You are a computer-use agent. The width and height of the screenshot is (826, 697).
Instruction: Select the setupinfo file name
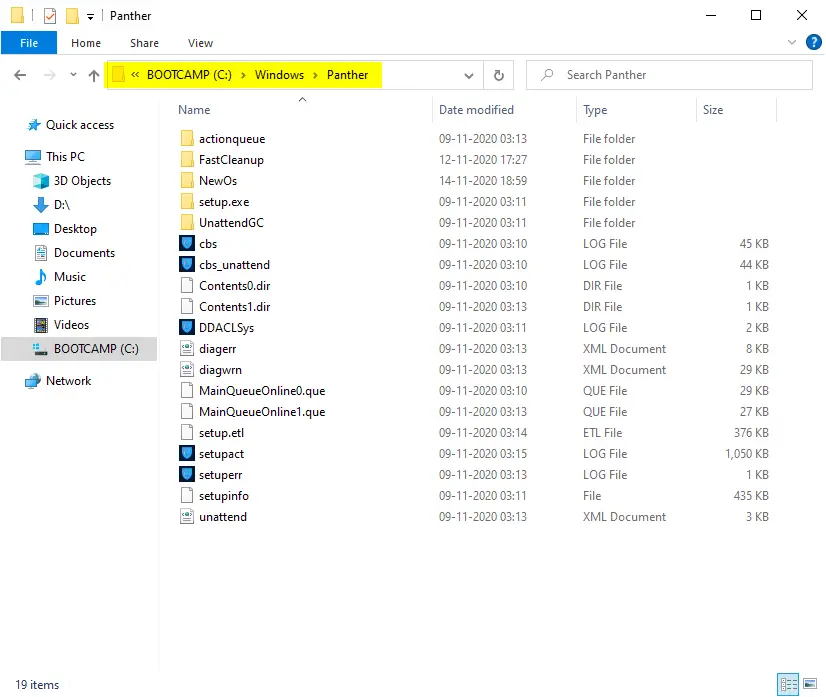pyautogui.click(x=224, y=496)
